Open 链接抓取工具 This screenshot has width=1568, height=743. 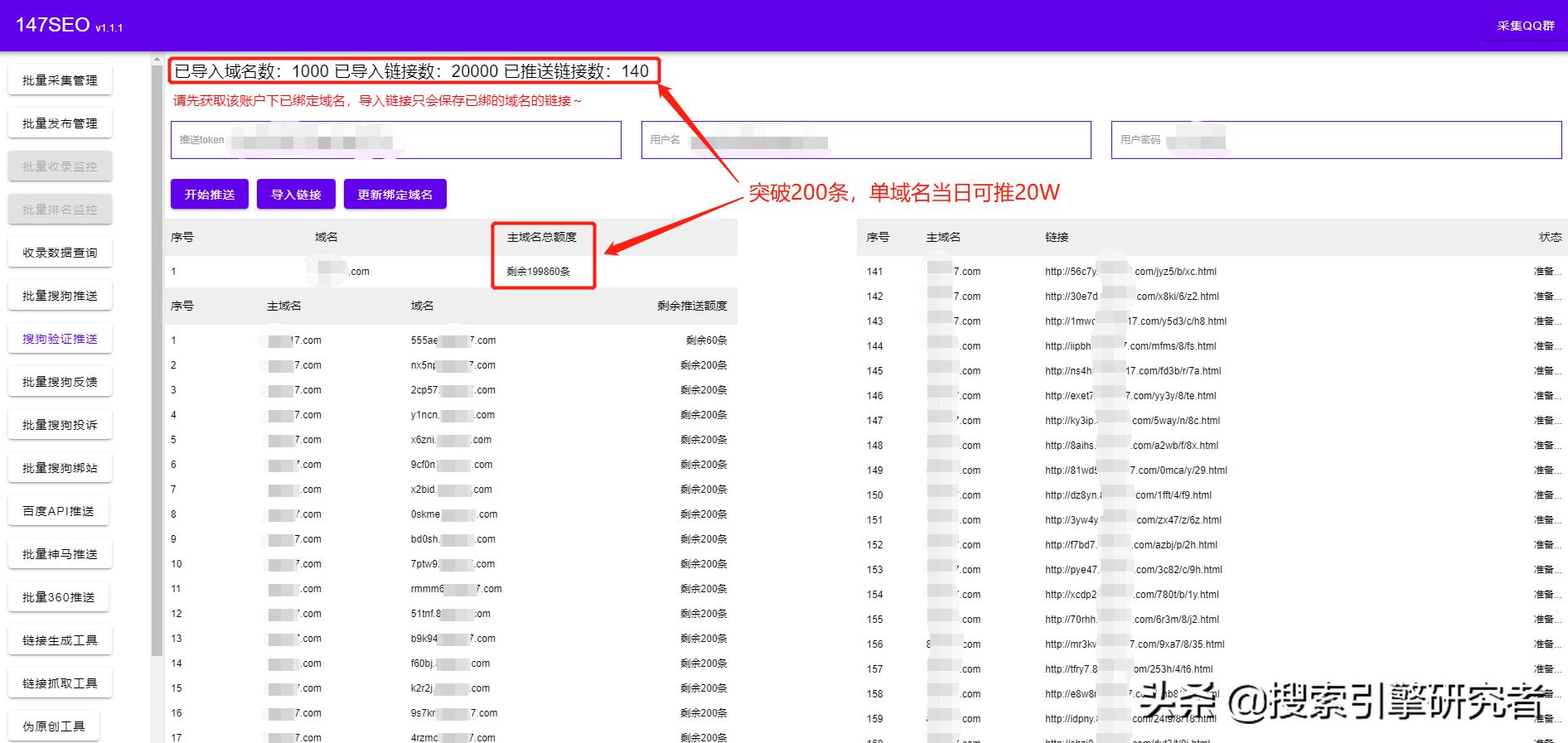60,683
